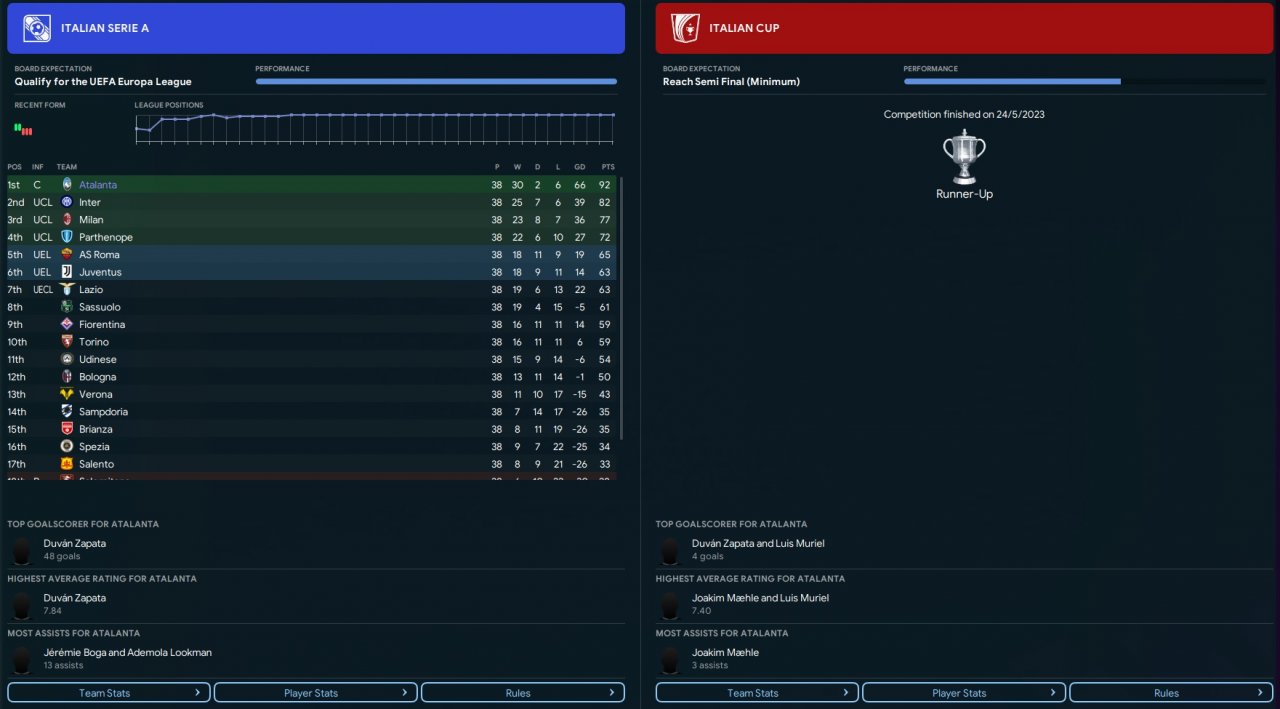1280x709 pixels.
Task: Click Duván Zapata league top goalscorer name
Action: [75, 543]
